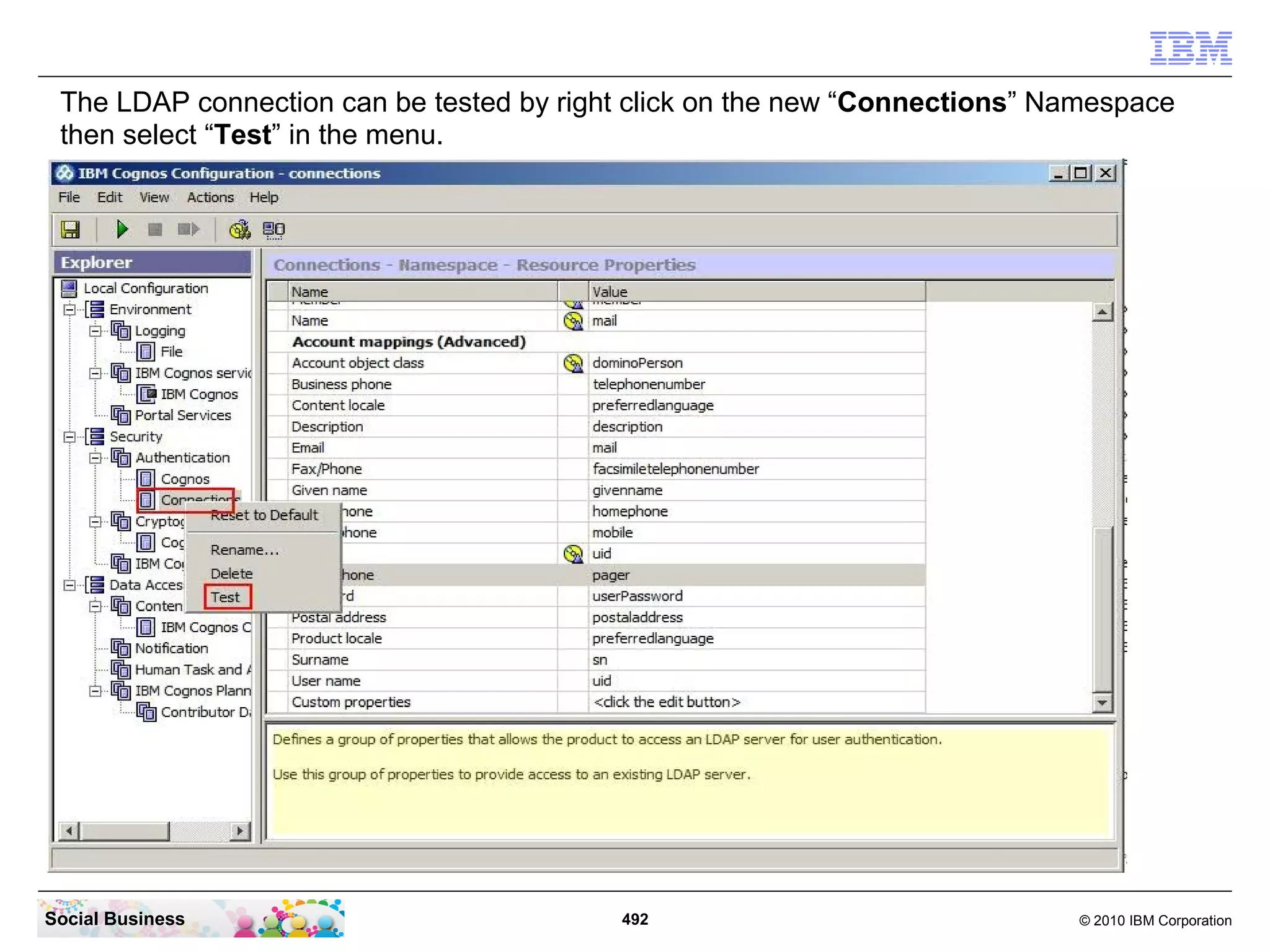Collapse the IBM Cognos services node
The height and width of the screenshot is (952, 1270).
tap(95, 373)
